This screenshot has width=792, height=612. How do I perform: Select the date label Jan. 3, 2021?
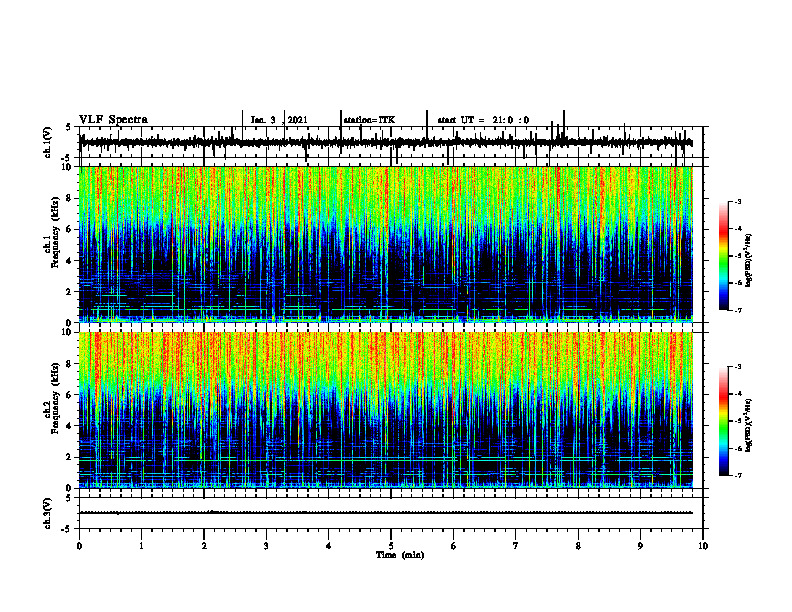(279, 120)
